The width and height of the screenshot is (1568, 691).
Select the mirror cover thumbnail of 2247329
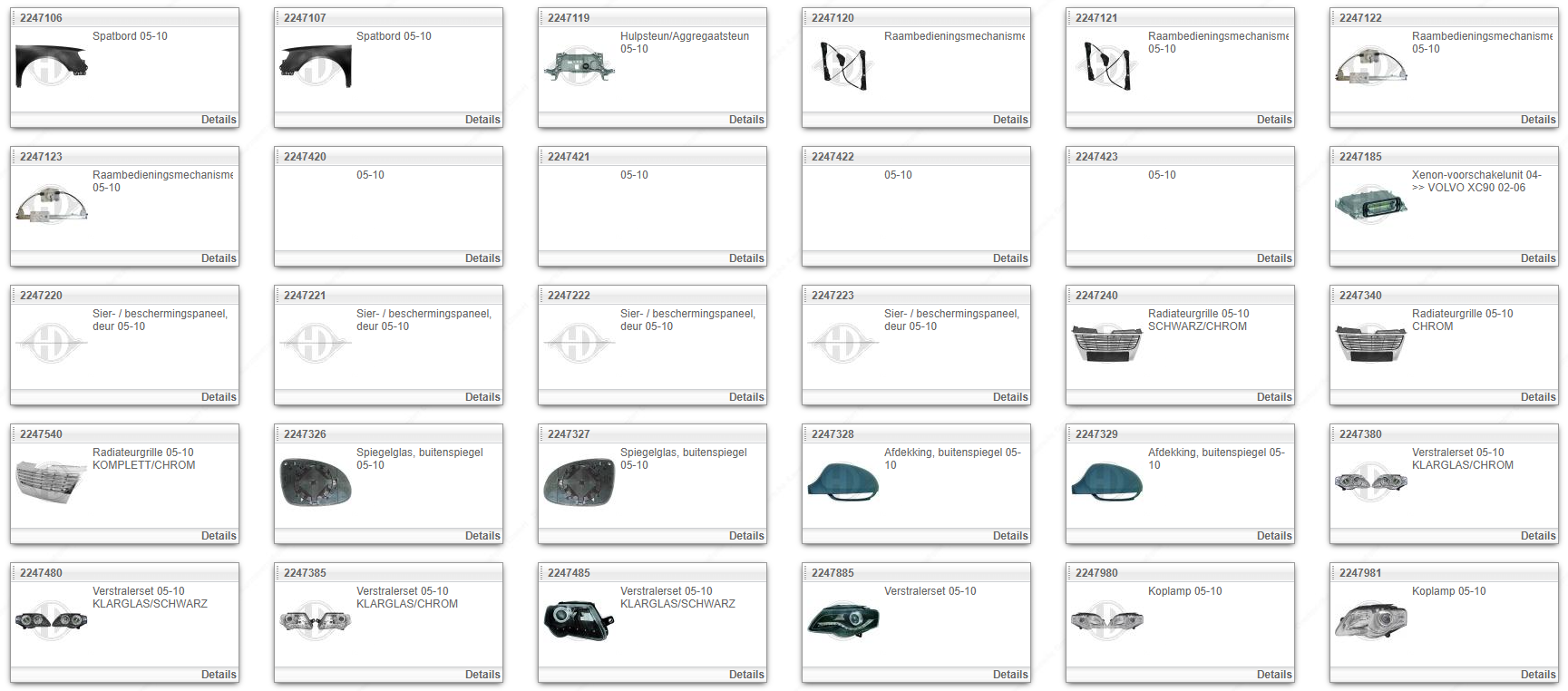pyautogui.click(x=1106, y=481)
